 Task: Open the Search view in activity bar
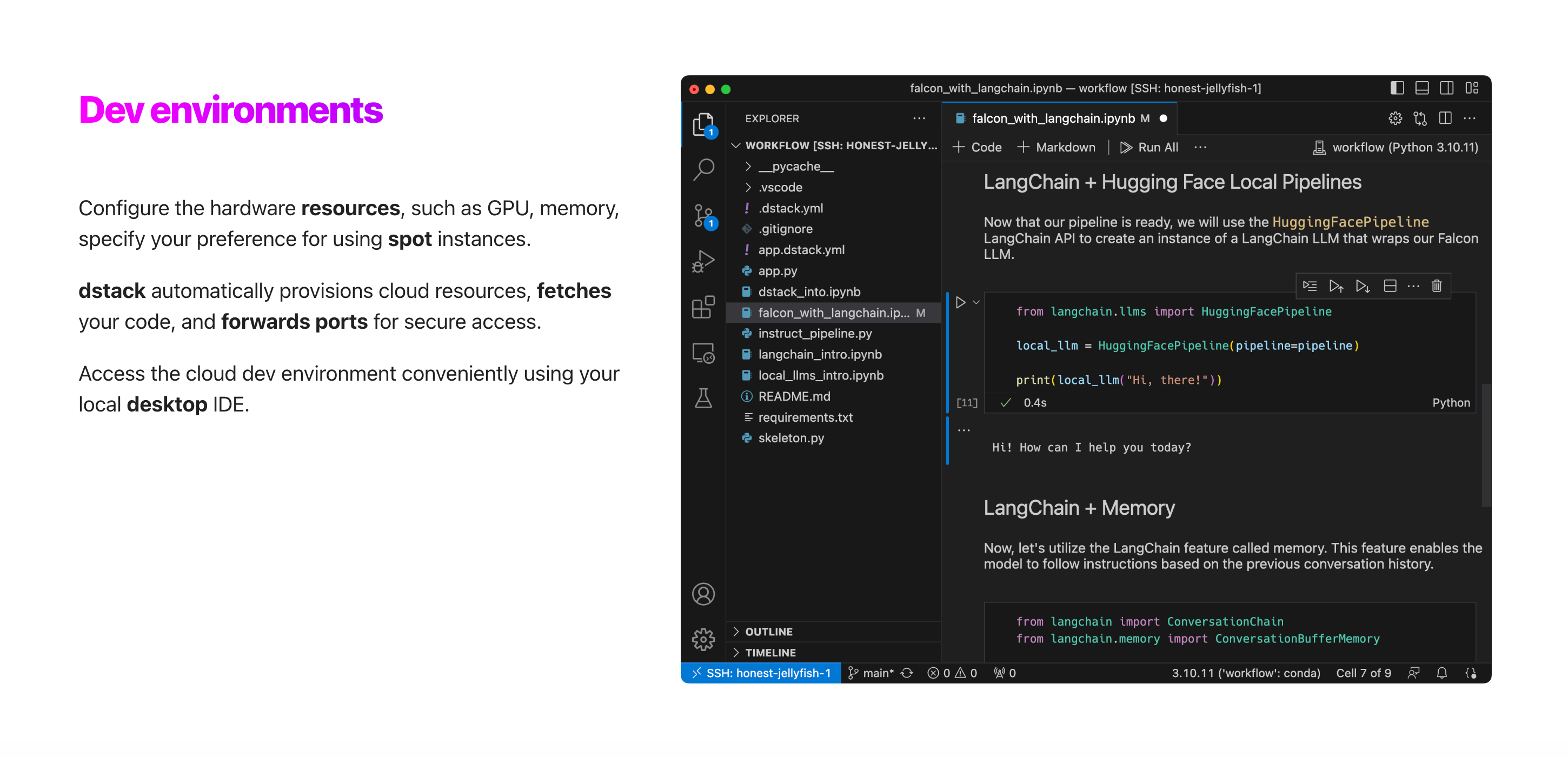click(703, 170)
